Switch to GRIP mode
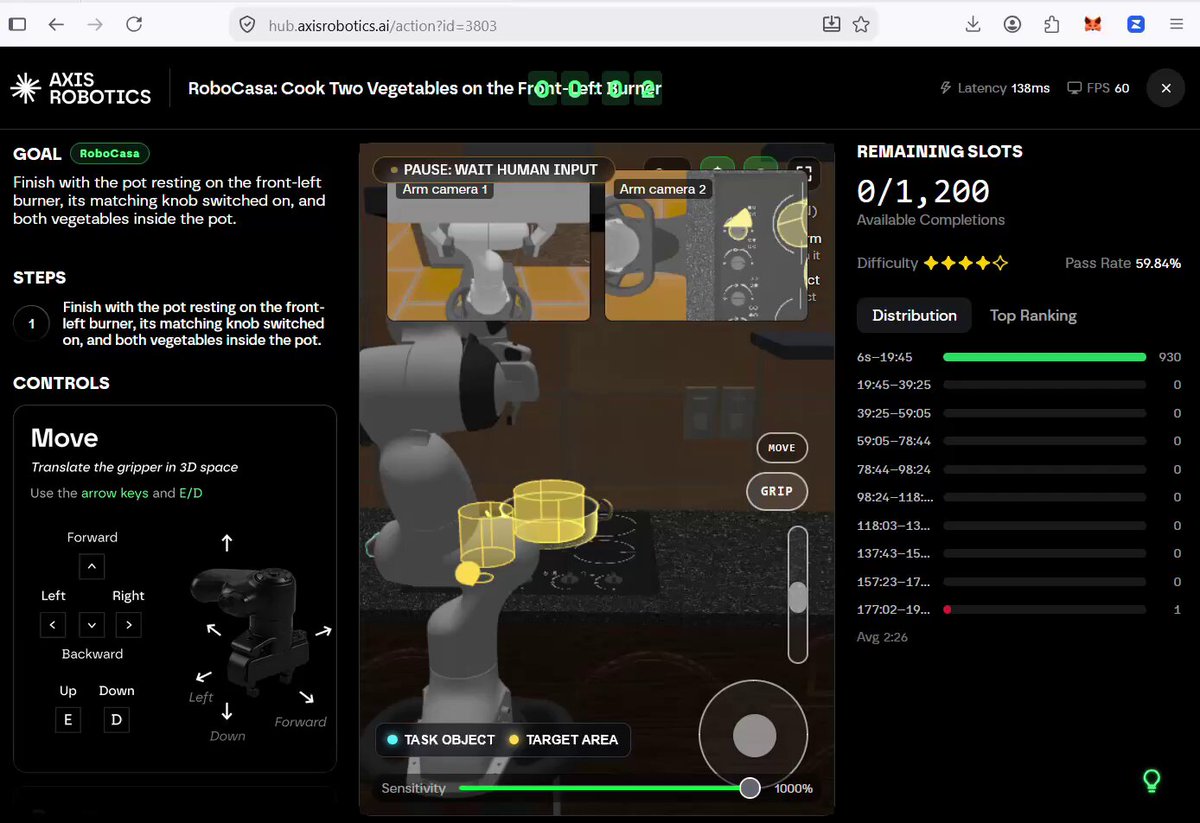Screen dimensions: 1200x823 tap(777, 491)
